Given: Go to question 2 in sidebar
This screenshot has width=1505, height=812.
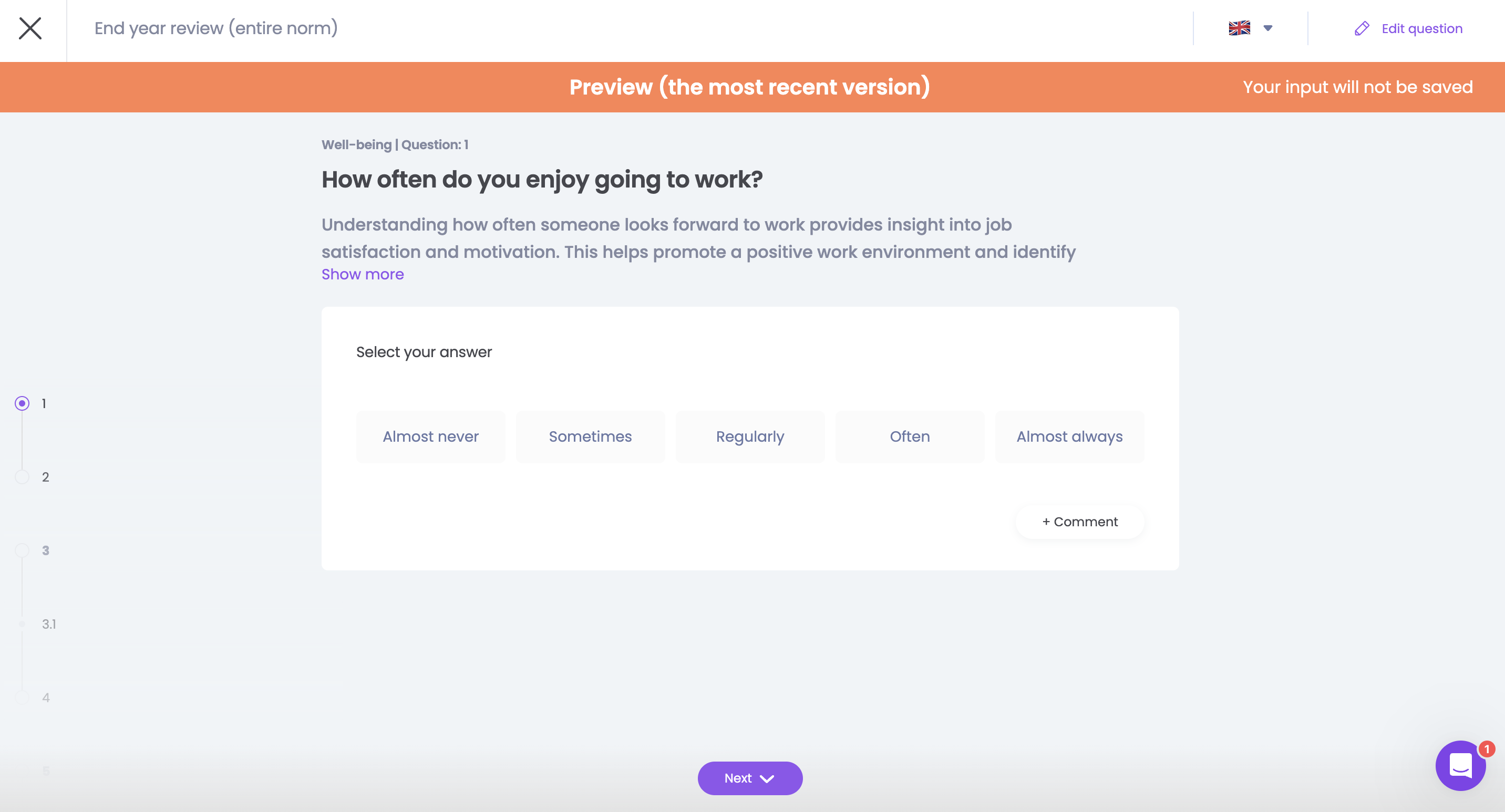Looking at the screenshot, I should tap(22, 477).
